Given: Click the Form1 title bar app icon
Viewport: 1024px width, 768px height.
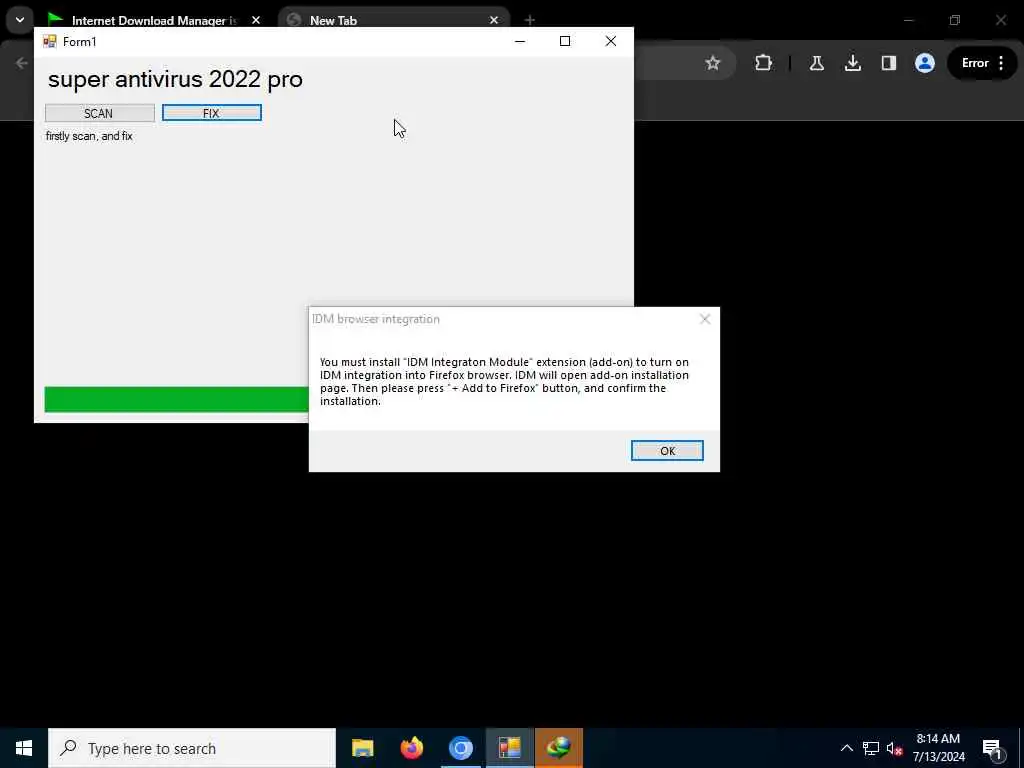Looking at the screenshot, I should tap(50, 42).
